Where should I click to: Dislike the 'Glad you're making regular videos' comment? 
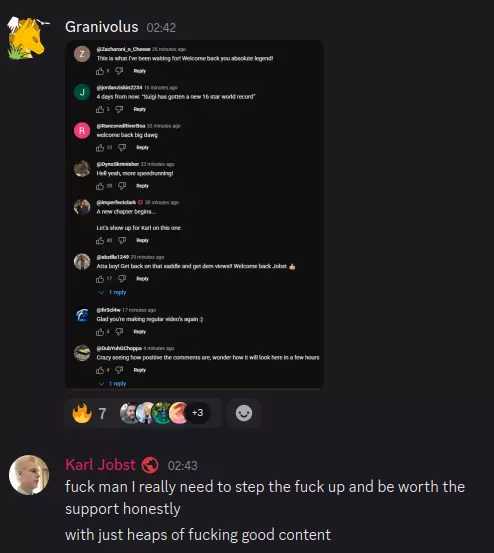(119, 332)
